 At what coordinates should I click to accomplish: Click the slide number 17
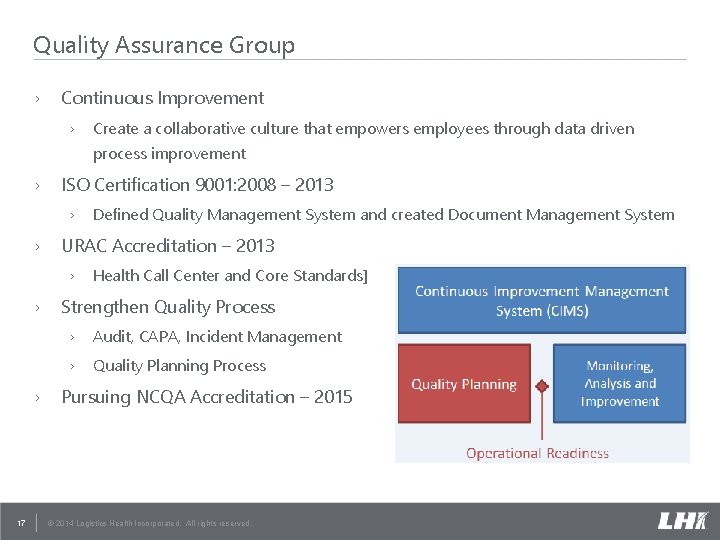pyautogui.click(x=21, y=523)
